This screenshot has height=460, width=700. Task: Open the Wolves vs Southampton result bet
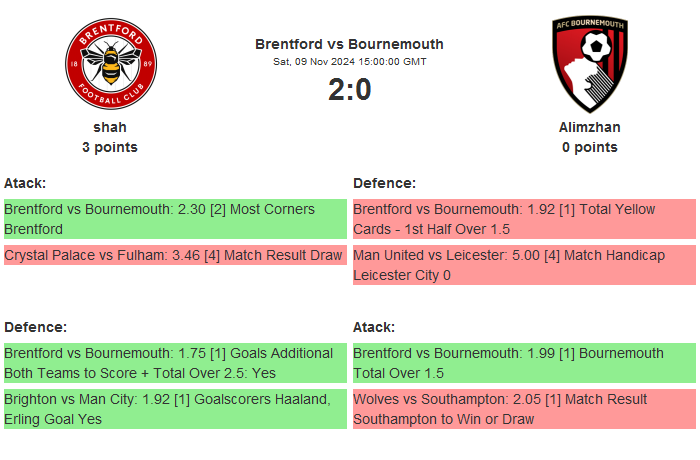[523, 409]
